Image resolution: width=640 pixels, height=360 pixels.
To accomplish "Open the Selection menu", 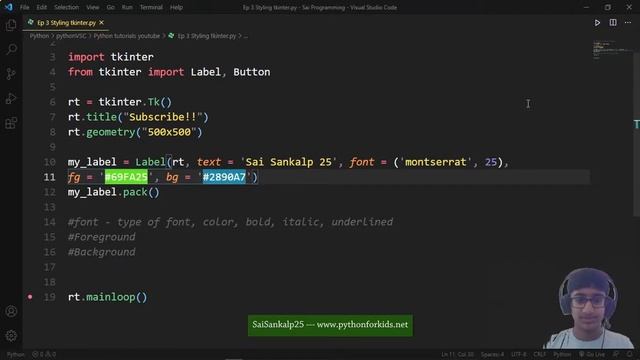I will 67,7.
